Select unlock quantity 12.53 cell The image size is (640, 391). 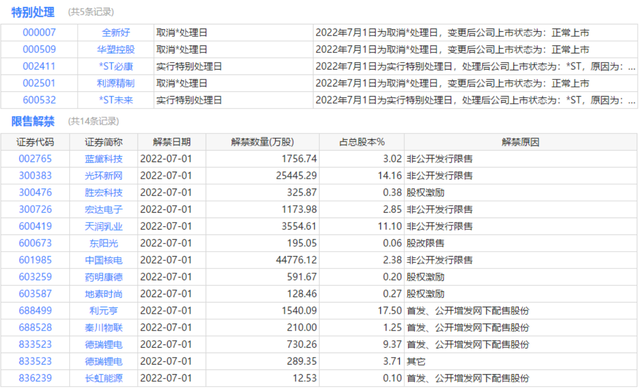point(263,378)
